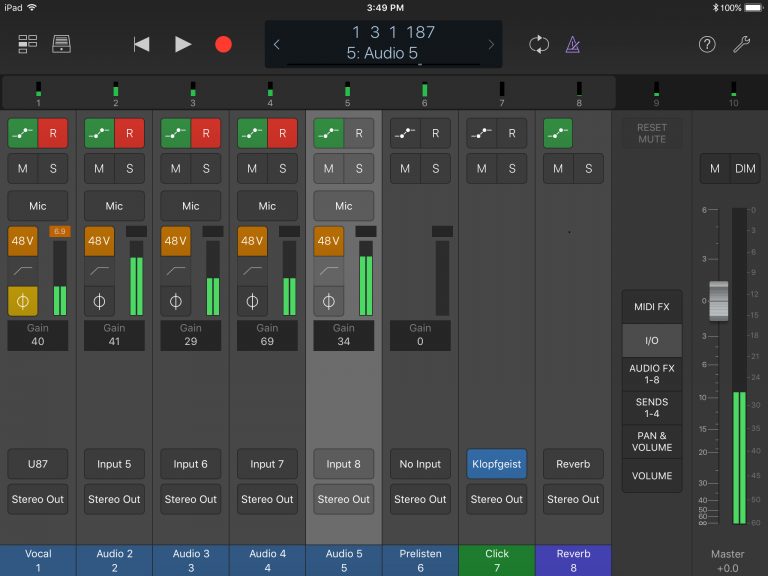Open settings with the wrench icon
The width and height of the screenshot is (768, 576).
pos(742,45)
